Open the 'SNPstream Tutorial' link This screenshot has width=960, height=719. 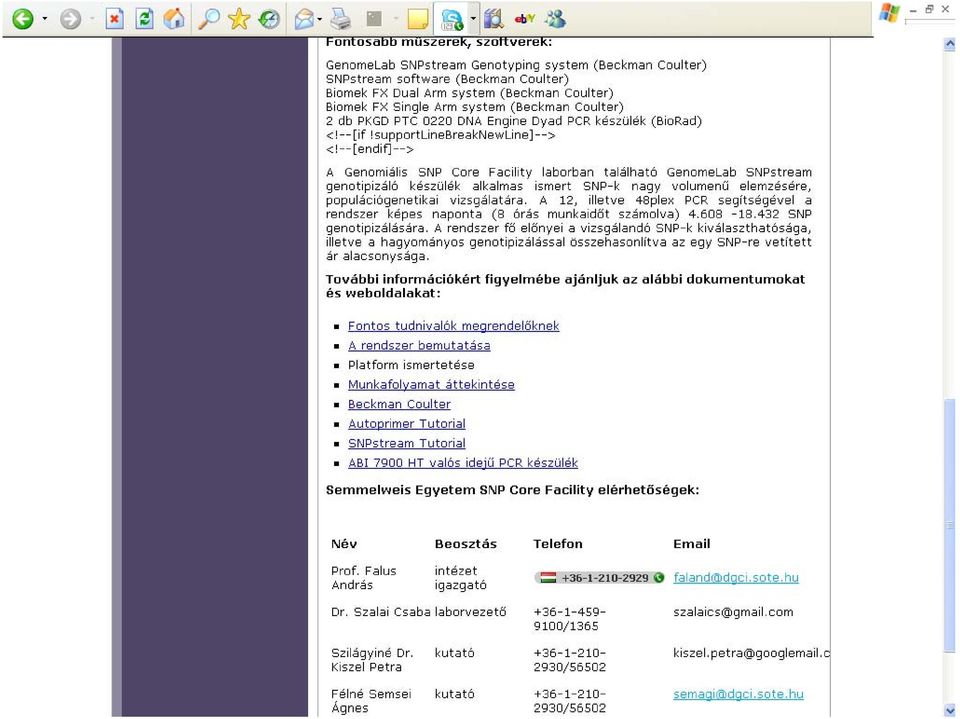tap(407, 443)
